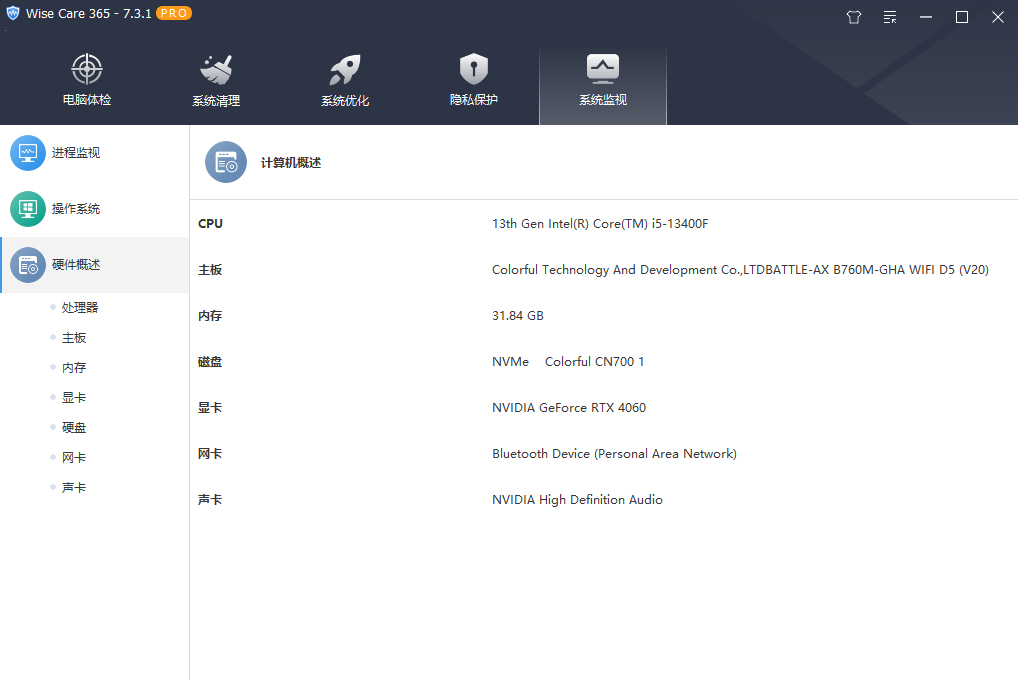This screenshot has height=680, width=1018.
Task: Maximize the Wise Care 365 window
Action: coord(962,18)
